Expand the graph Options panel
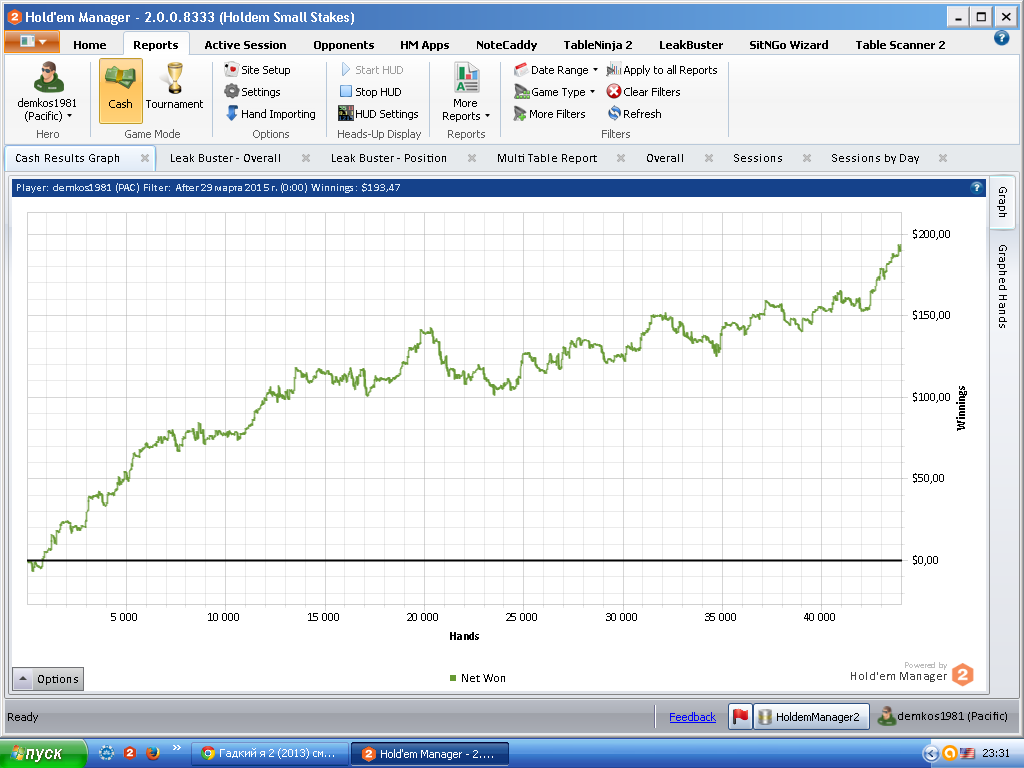The width and height of the screenshot is (1024, 768). click(x=48, y=679)
